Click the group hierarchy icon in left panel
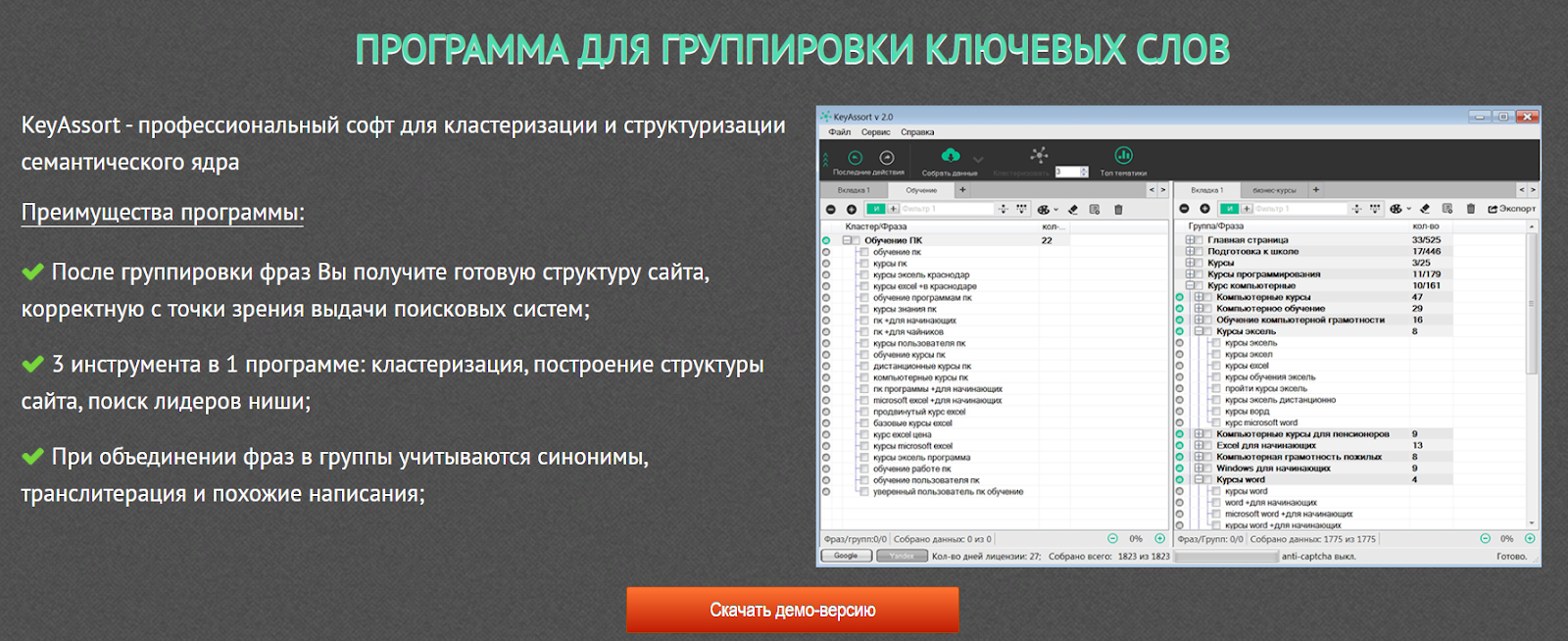1568x641 pixels. coord(1022,210)
